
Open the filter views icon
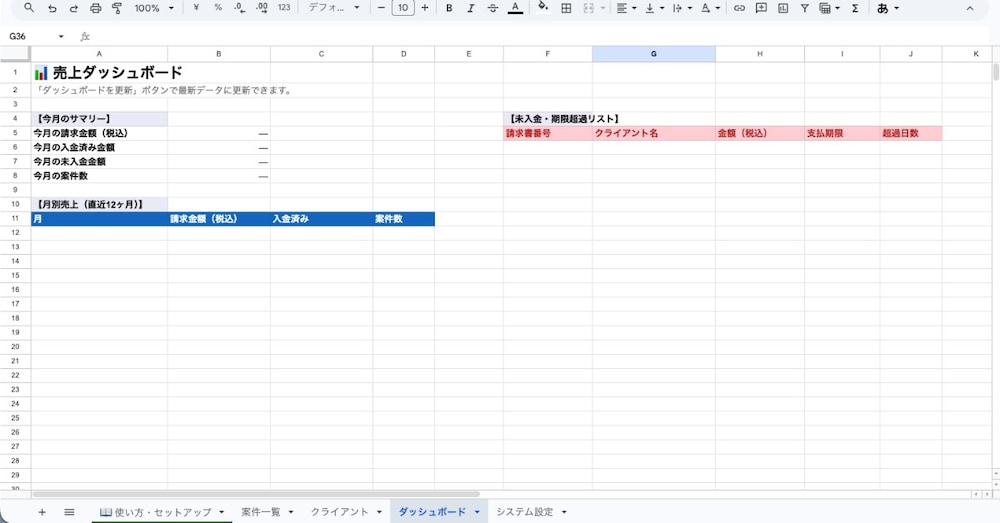(825, 8)
